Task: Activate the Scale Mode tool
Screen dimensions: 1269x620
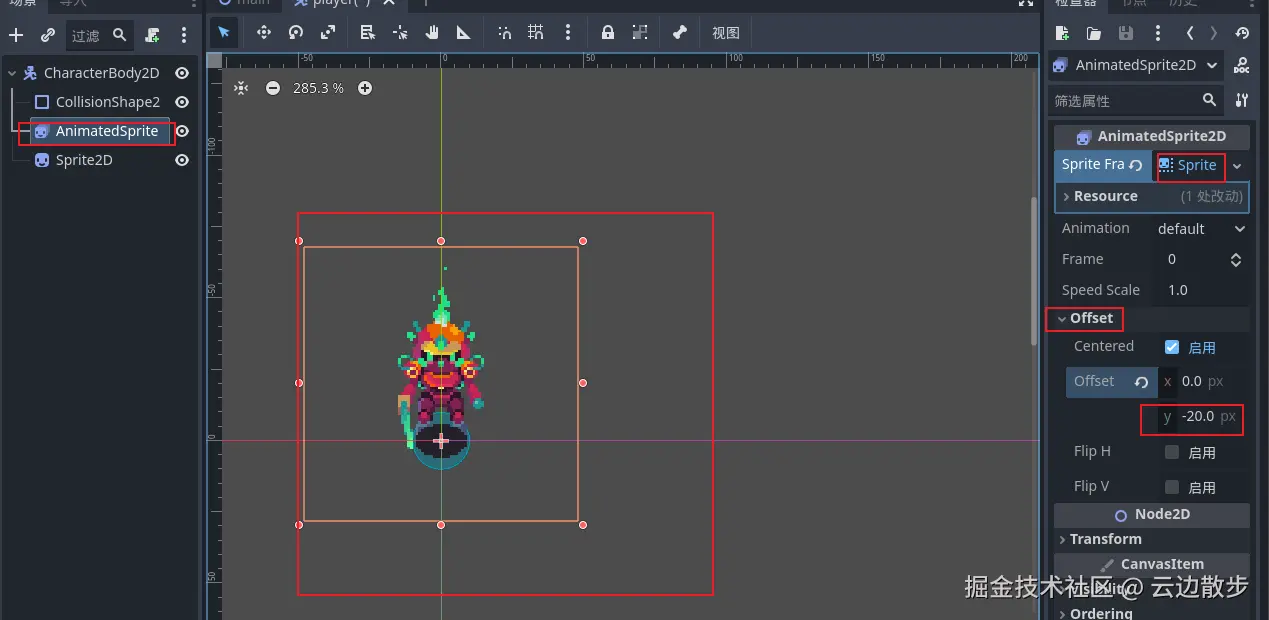Action: tap(328, 32)
